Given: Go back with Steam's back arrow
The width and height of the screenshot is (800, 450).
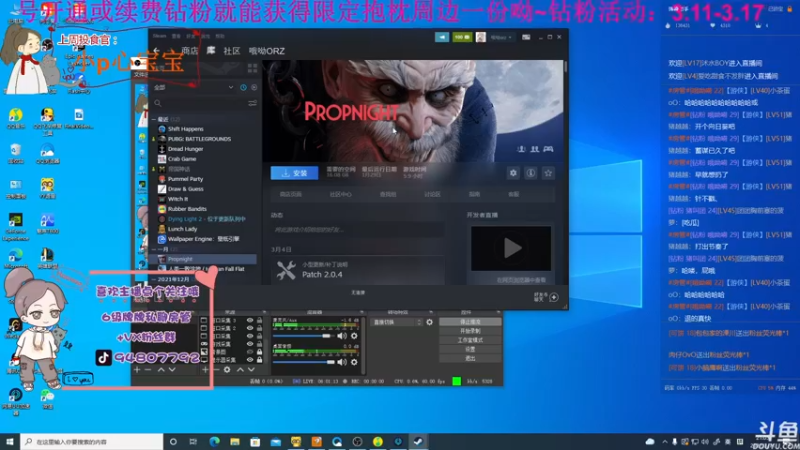Looking at the screenshot, I should pyautogui.click(x=157, y=51).
